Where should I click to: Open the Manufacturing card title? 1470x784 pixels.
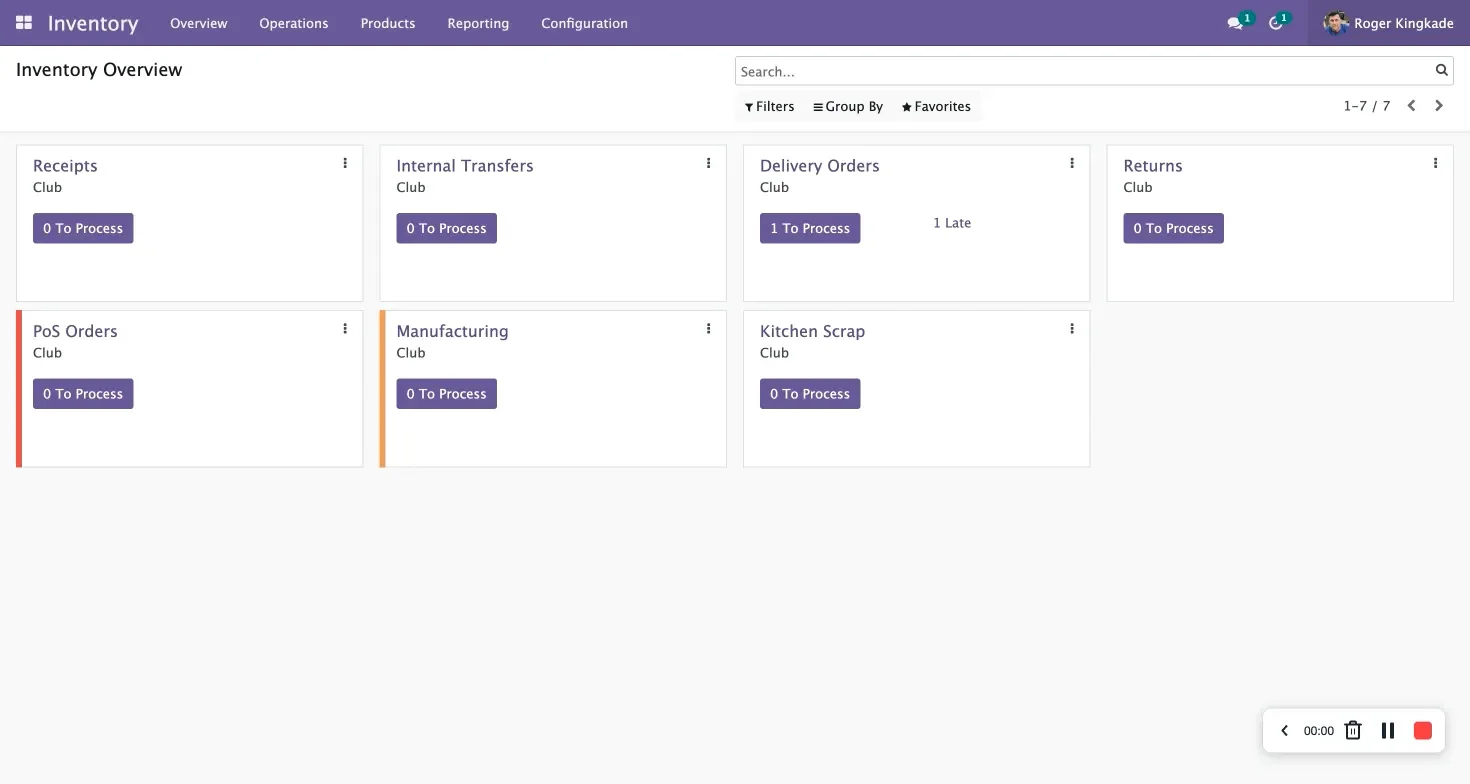pyautogui.click(x=452, y=331)
